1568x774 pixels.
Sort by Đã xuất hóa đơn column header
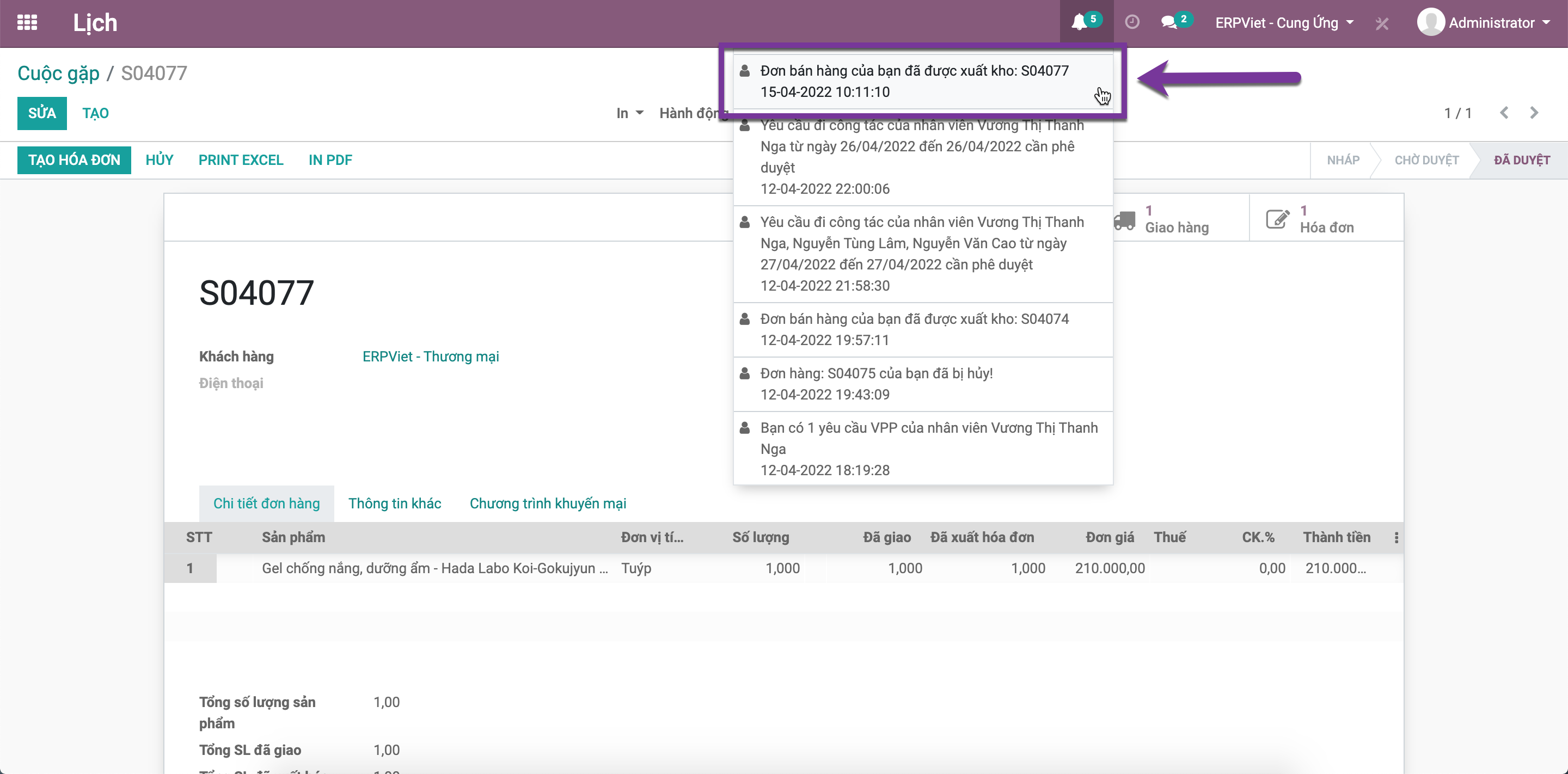coord(982,537)
